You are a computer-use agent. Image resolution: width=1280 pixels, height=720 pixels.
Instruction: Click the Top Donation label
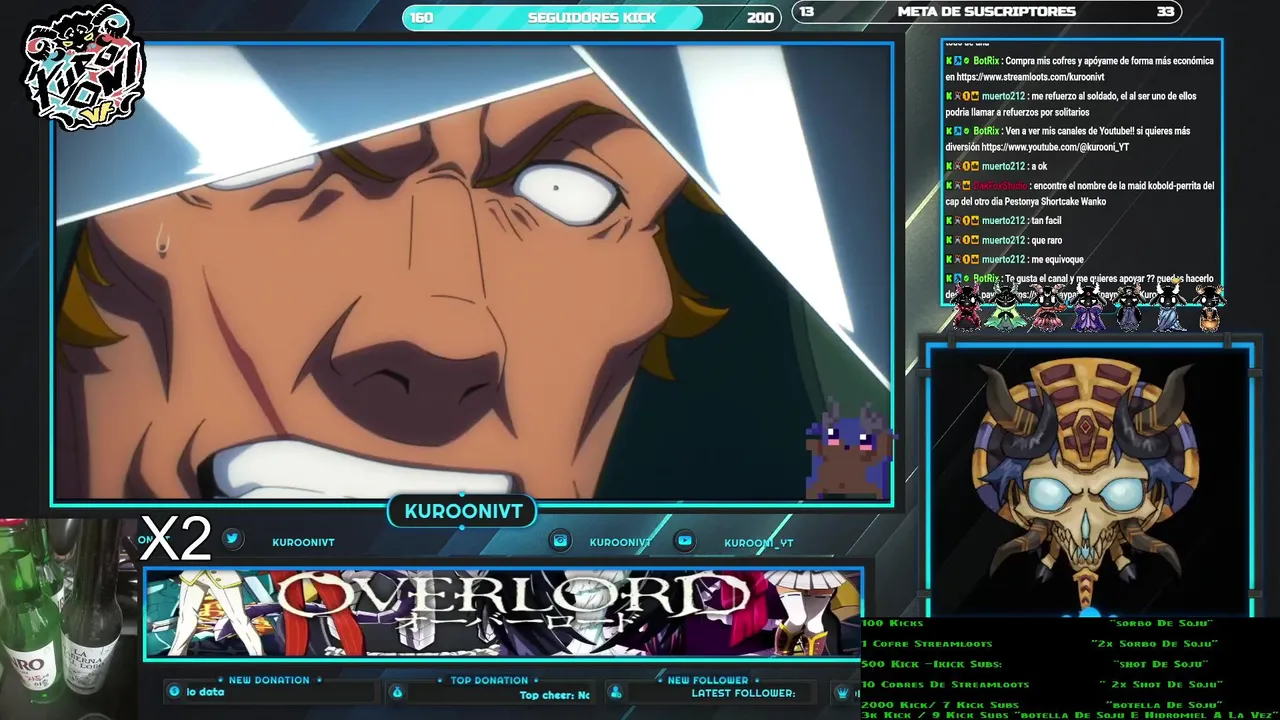tap(489, 680)
